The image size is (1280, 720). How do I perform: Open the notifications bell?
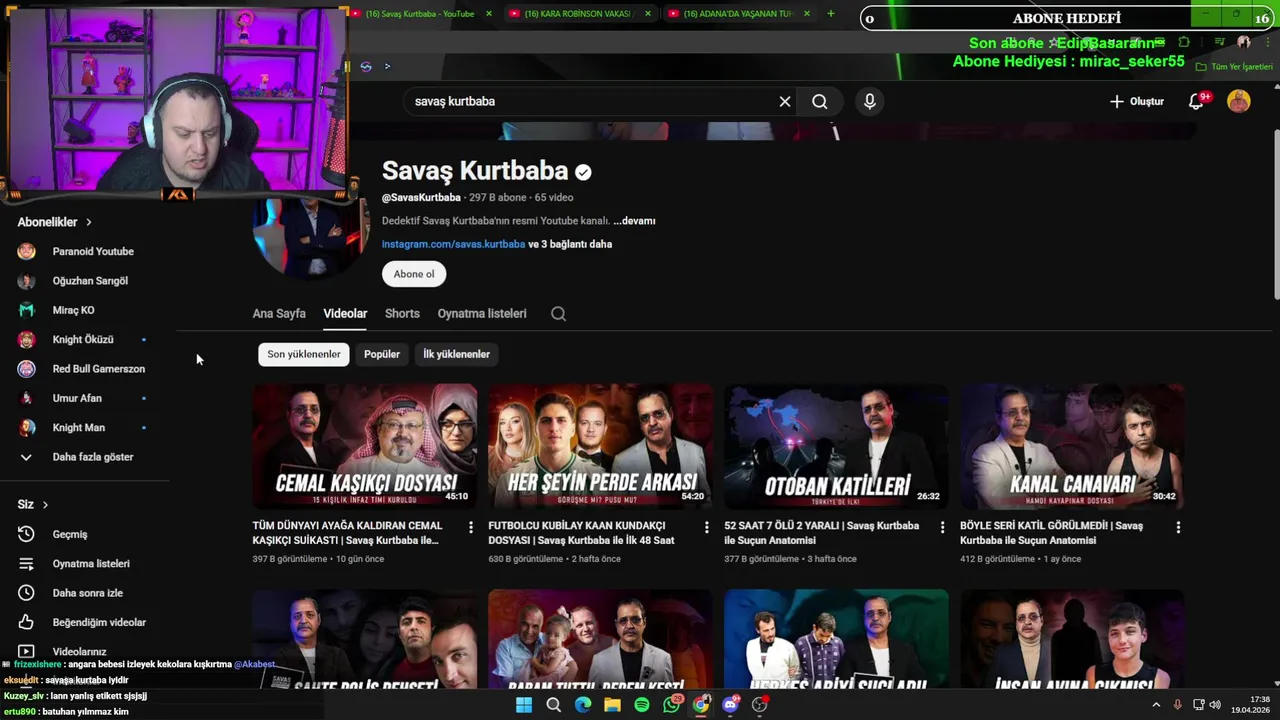tap(1196, 101)
